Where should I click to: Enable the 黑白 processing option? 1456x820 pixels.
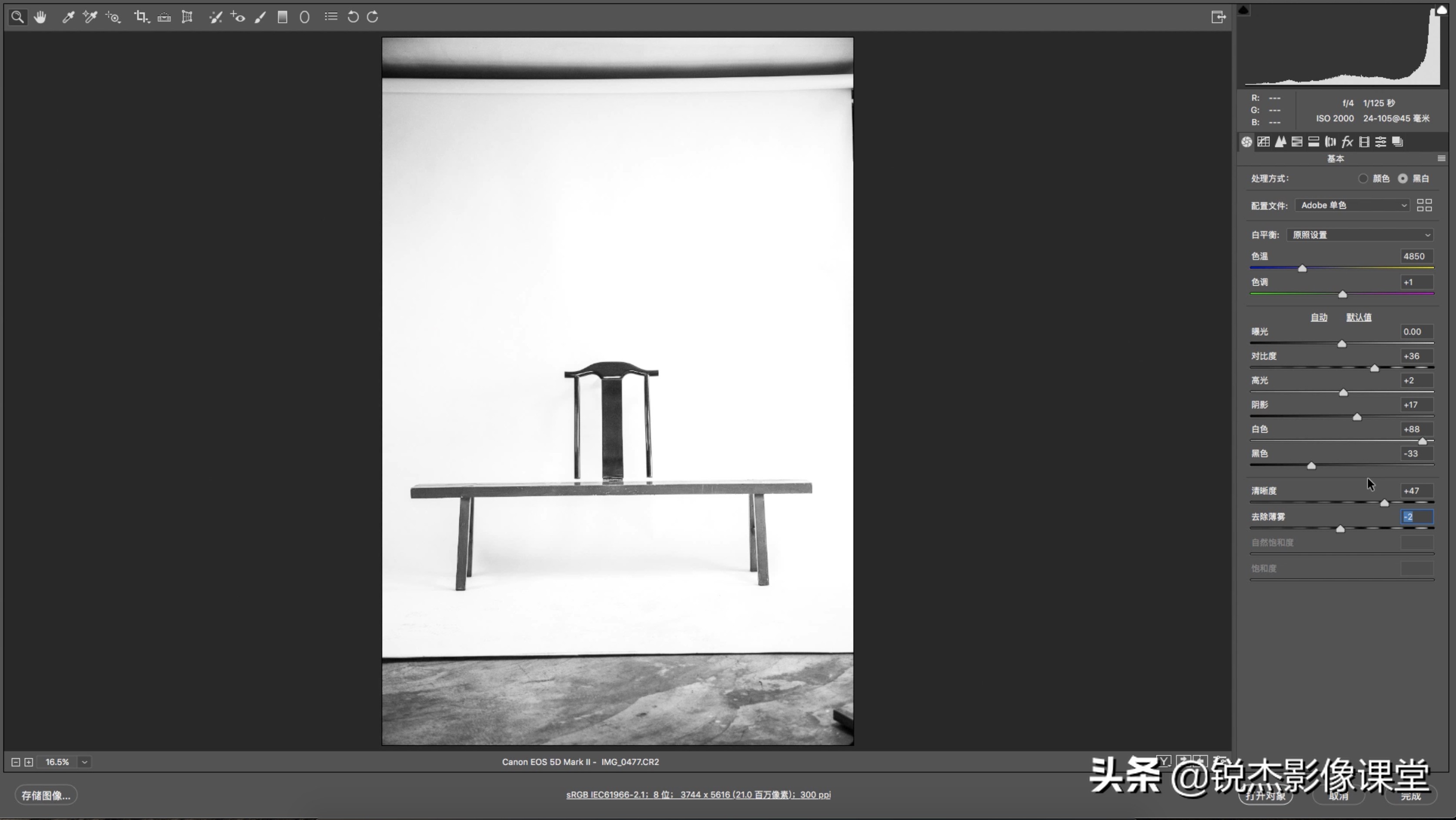pyautogui.click(x=1403, y=178)
